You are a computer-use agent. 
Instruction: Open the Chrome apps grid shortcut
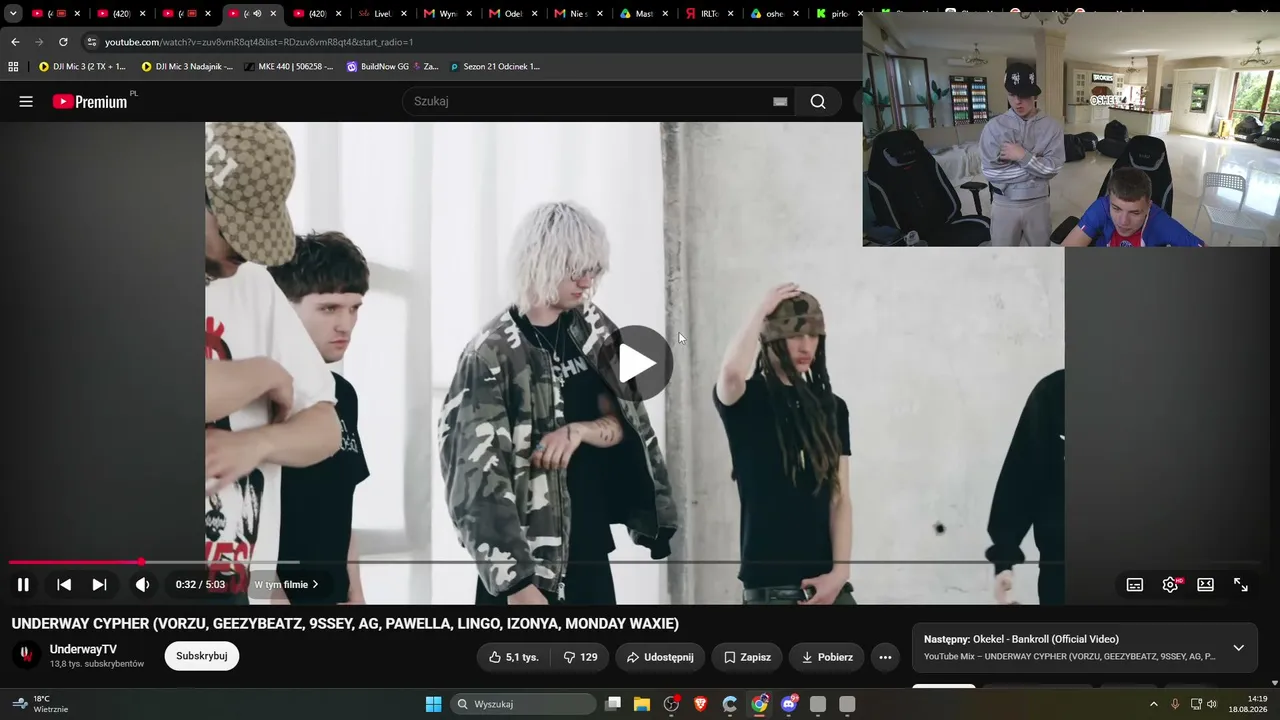tap(13, 67)
